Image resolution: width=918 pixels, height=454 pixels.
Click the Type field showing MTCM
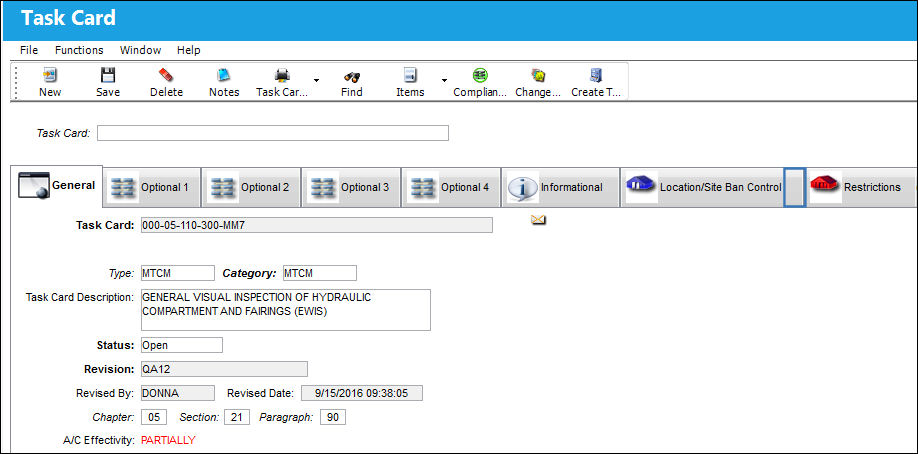pyautogui.click(x=178, y=273)
